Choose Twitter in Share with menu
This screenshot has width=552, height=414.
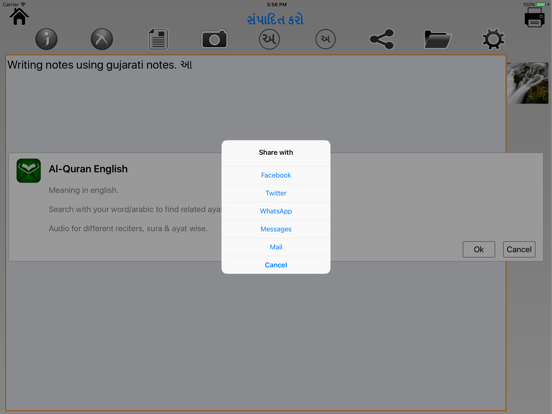point(276,193)
